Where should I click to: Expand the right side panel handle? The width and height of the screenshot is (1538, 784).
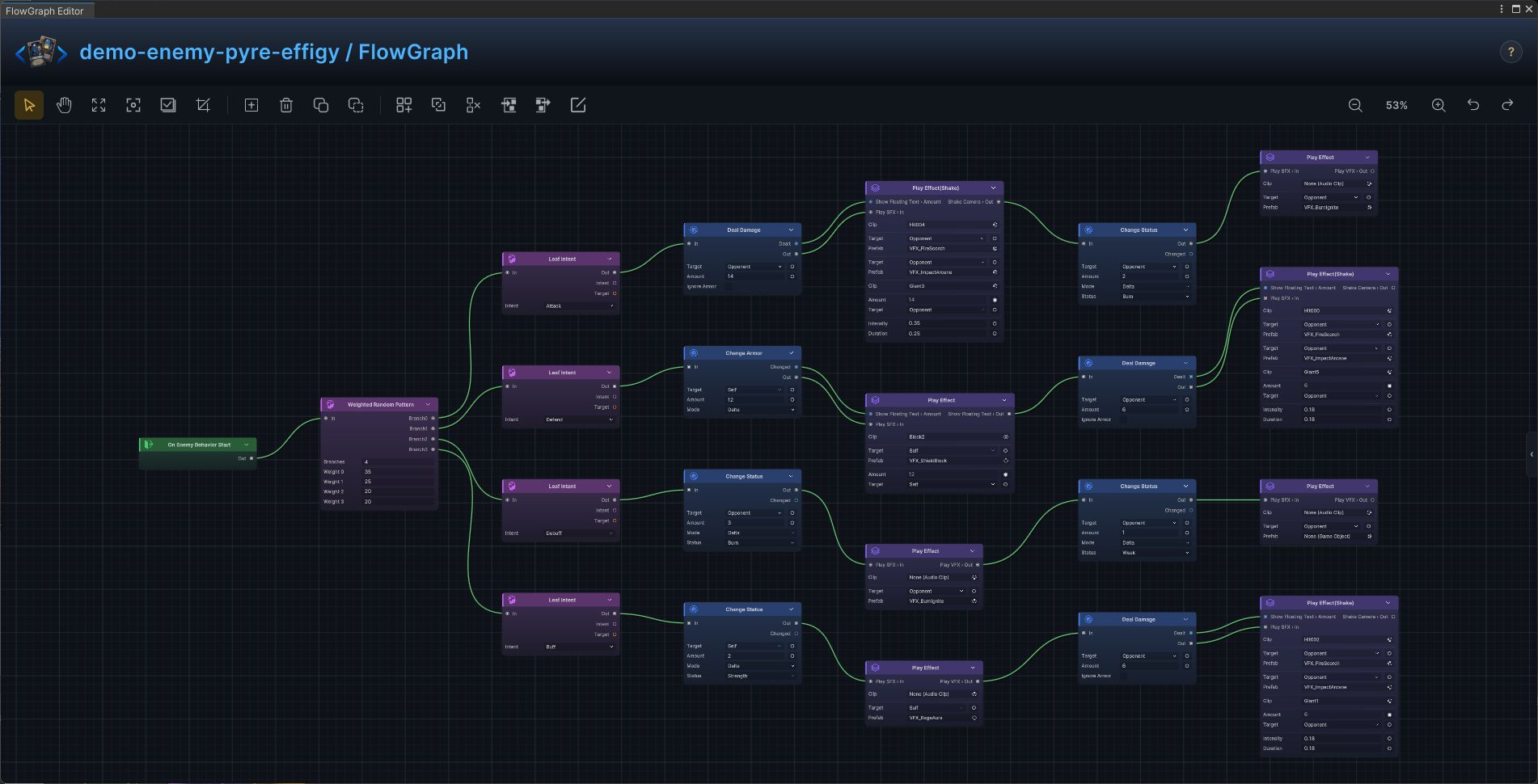pos(1532,454)
